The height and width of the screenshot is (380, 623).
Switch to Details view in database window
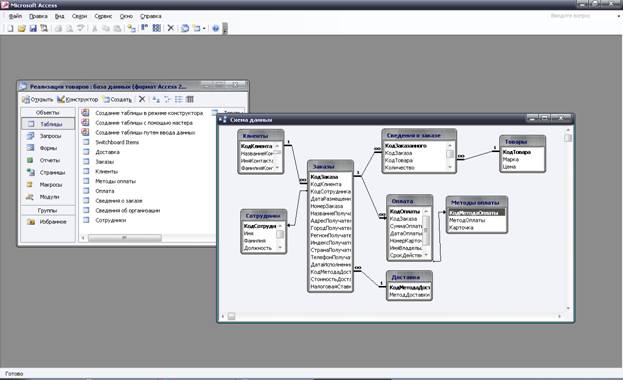[190, 99]
